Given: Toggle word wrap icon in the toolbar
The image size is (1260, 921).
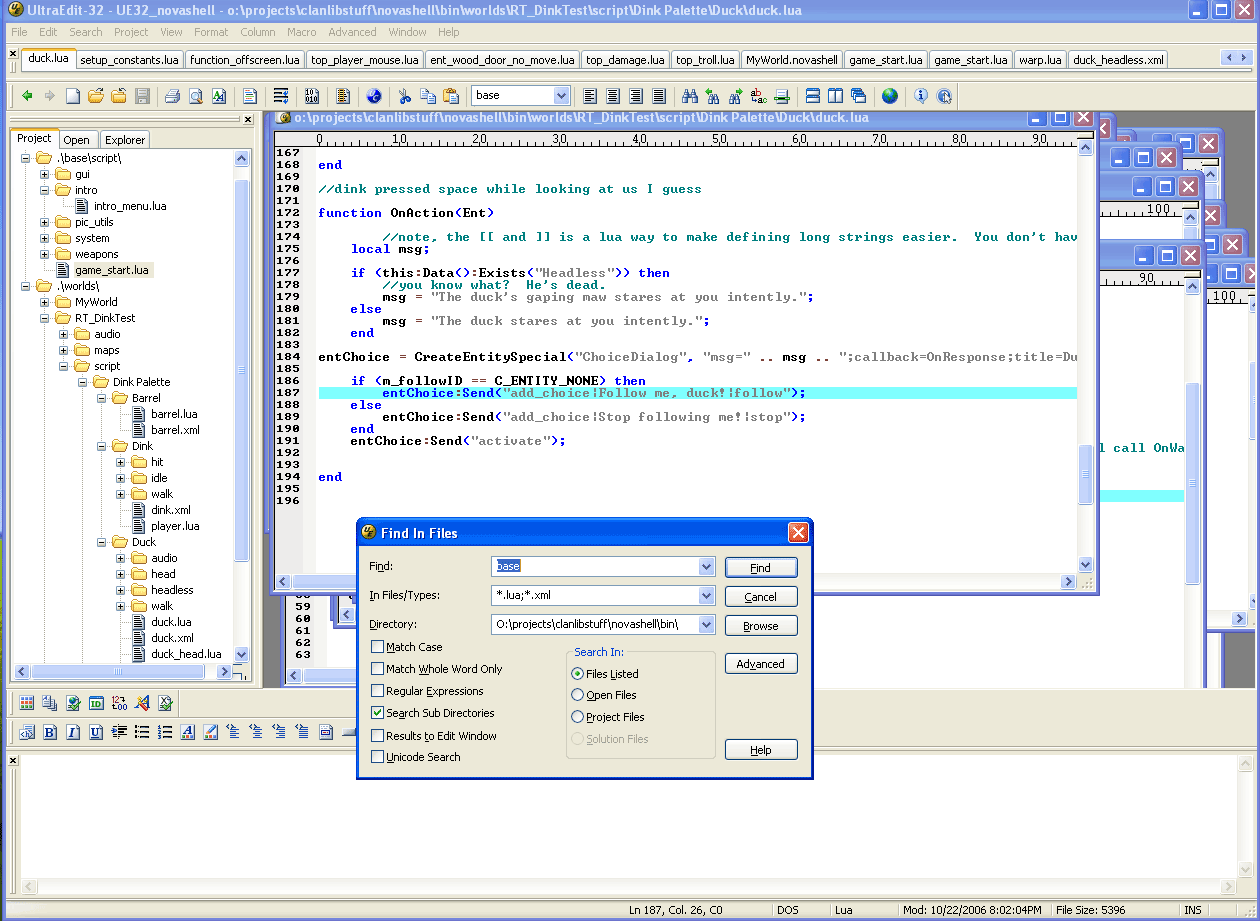Looking at the screenshot, I should coord(281,96).
